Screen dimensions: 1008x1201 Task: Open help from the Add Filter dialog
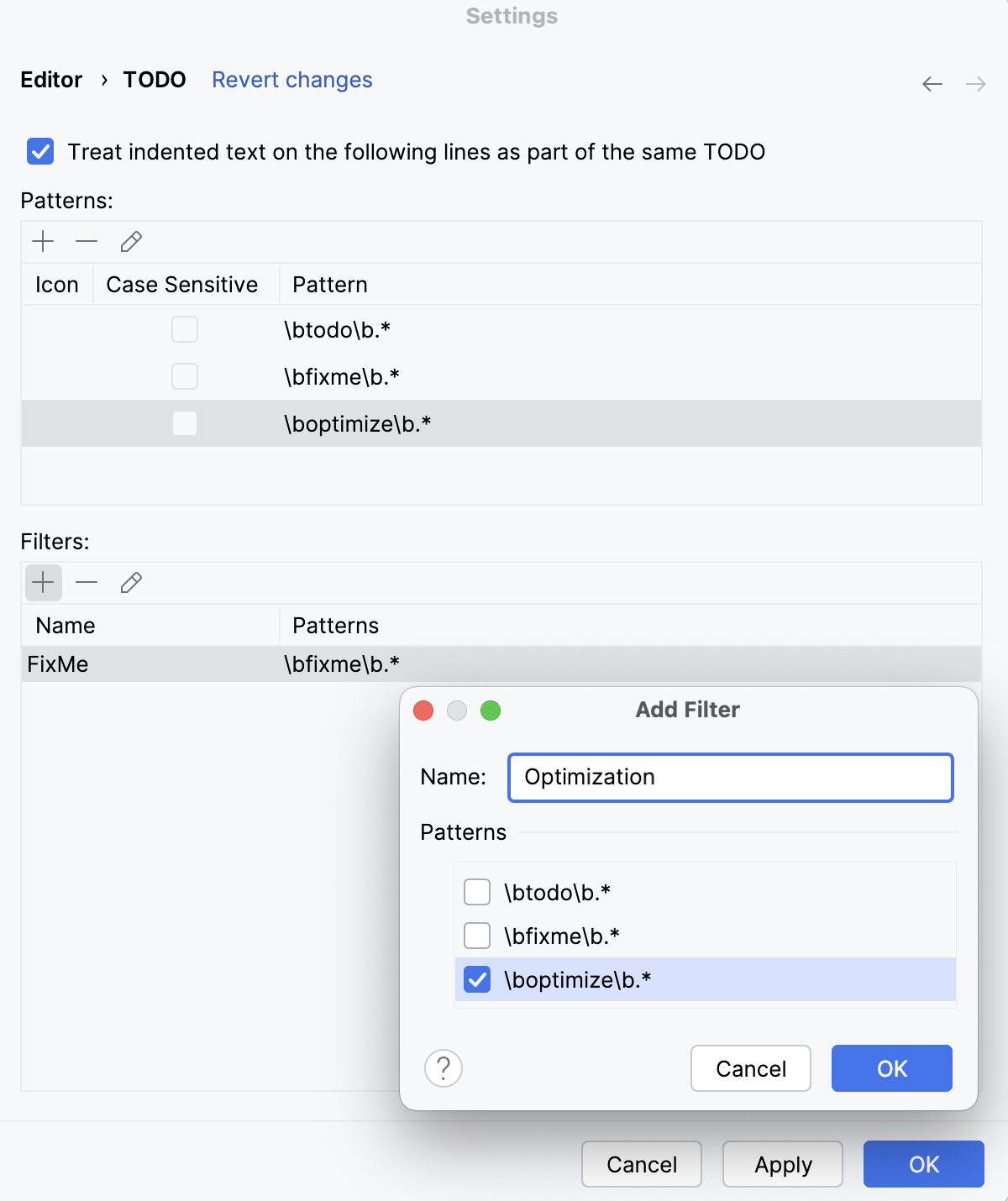[444, 1068]
